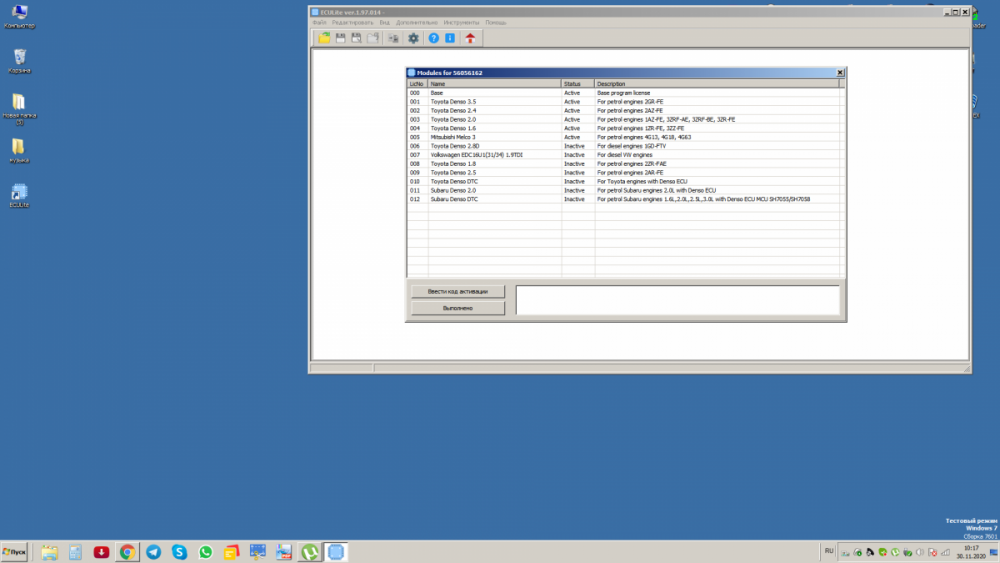Open uTorrent from the taskbar

pos(310,552)
